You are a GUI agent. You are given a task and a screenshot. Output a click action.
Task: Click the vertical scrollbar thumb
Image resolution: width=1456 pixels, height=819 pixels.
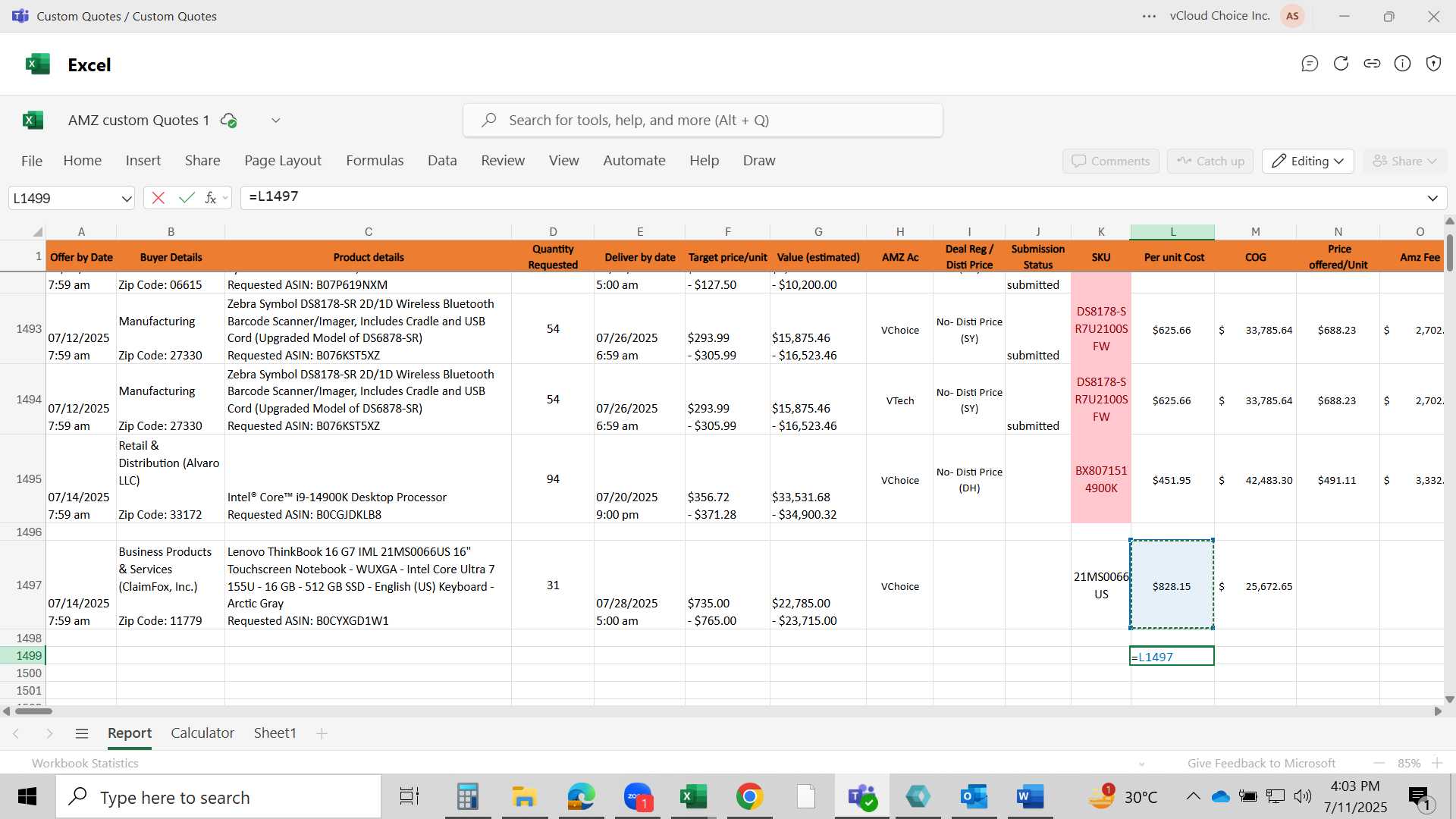1450,253
